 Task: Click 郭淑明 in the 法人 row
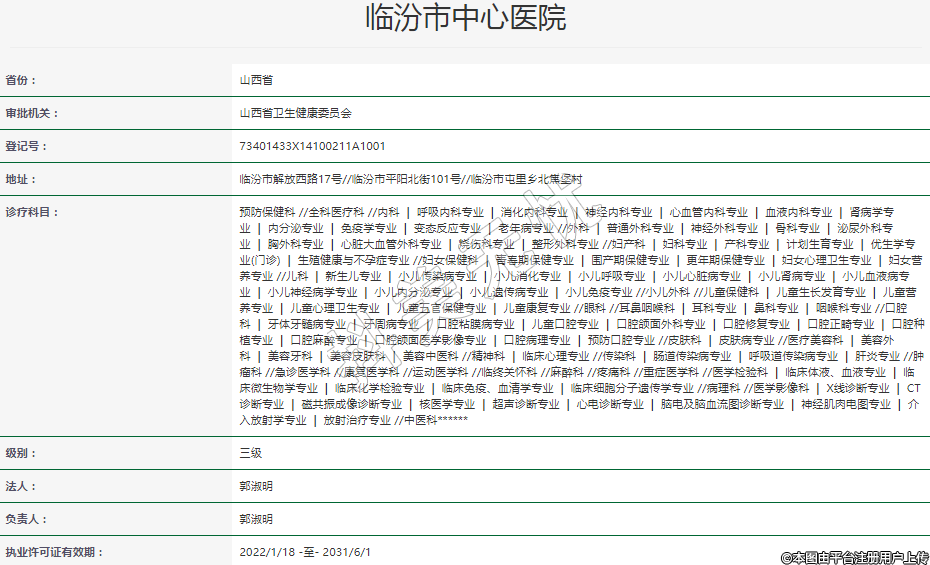click(x=256, y=486)
